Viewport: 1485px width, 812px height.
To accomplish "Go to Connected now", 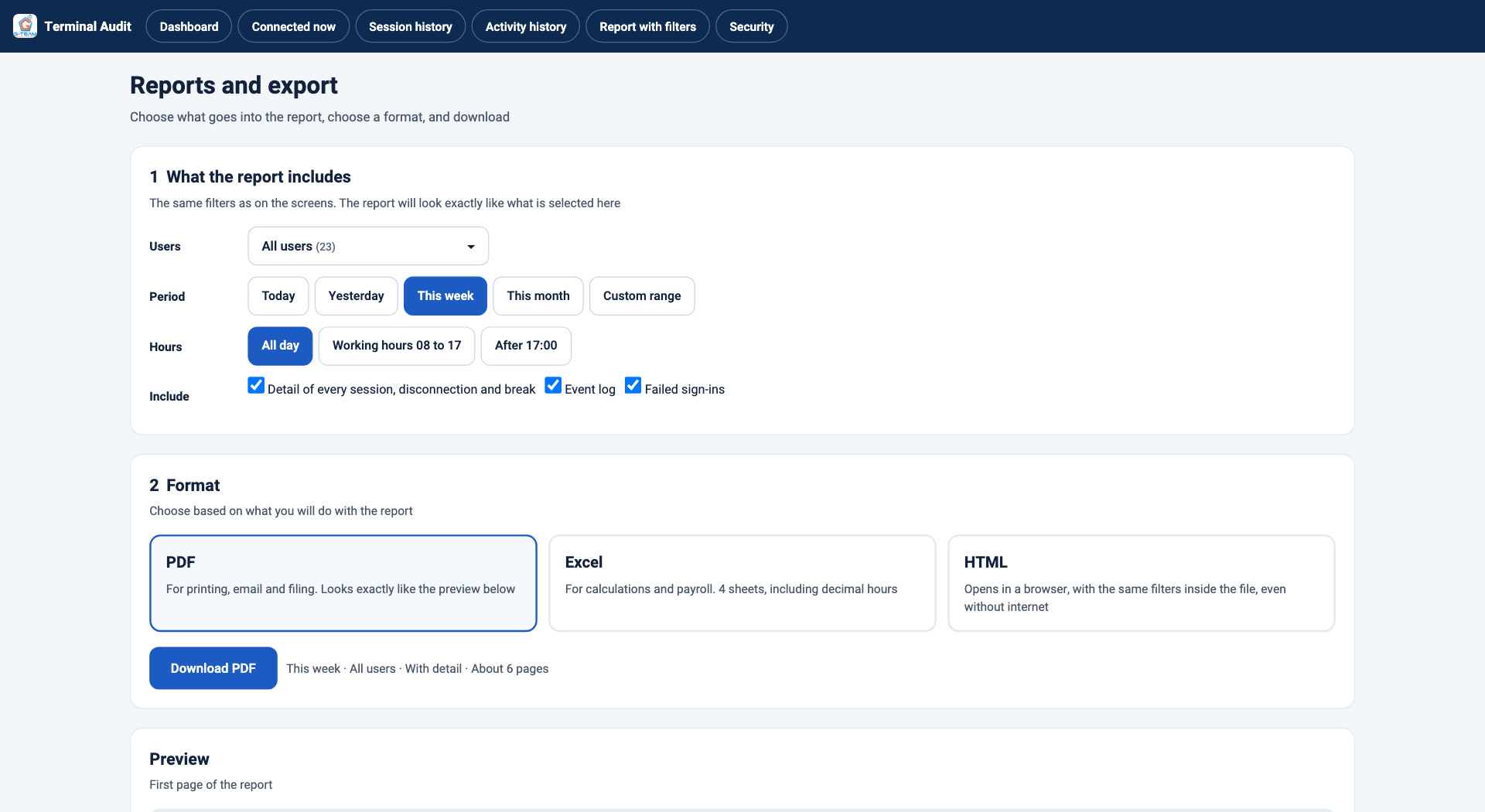I will 293,26.
